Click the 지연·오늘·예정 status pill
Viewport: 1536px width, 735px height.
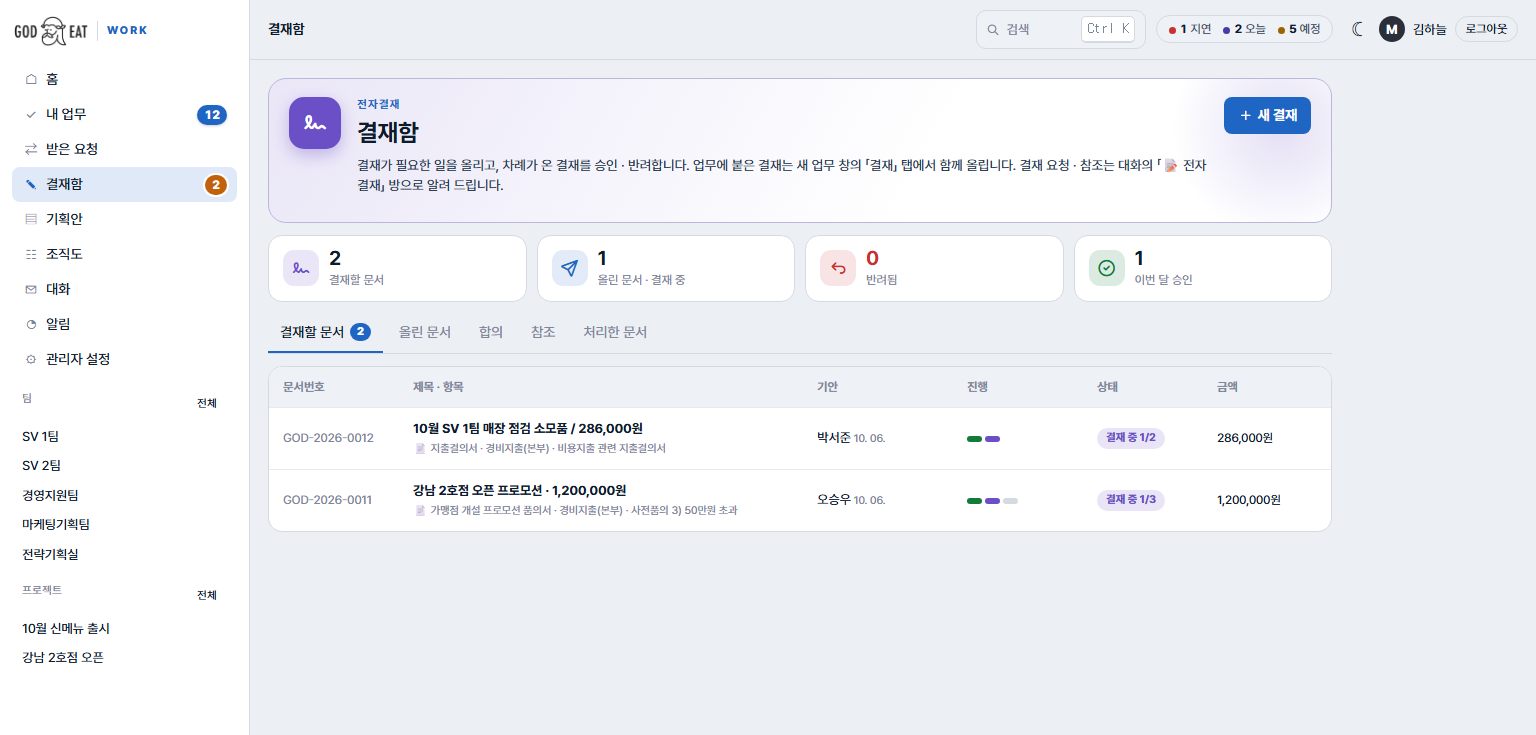[1244, 29]
